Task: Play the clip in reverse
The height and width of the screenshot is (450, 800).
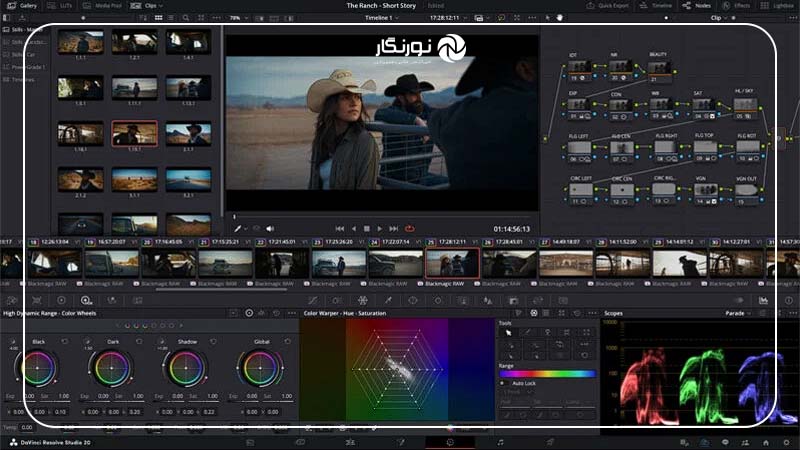Action: (x=354, y=229)
